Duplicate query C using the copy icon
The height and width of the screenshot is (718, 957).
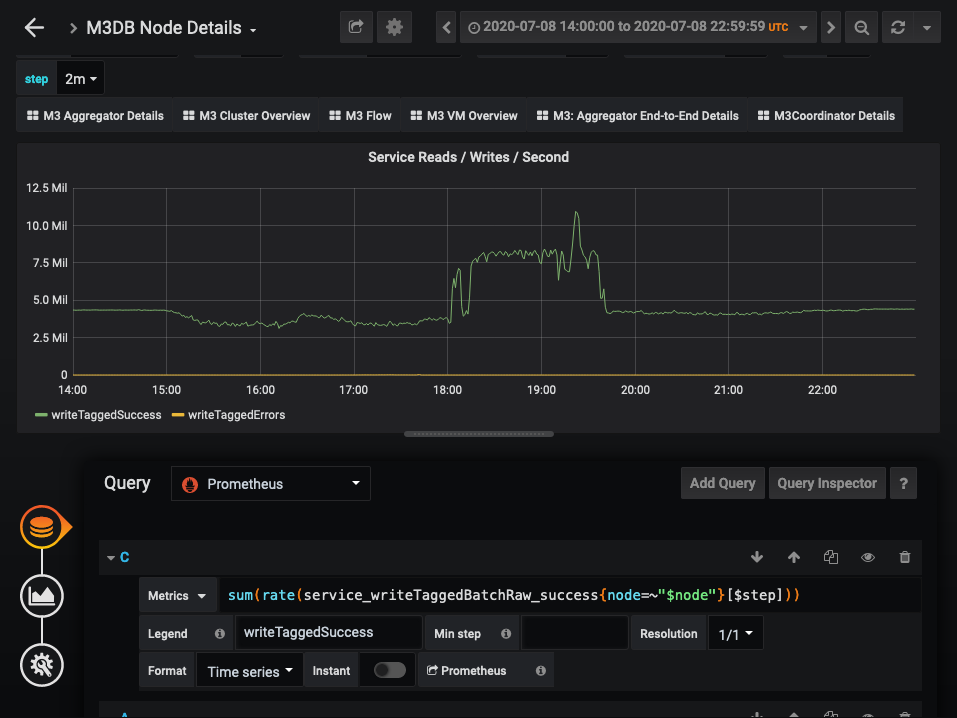[x=831, y=557]
